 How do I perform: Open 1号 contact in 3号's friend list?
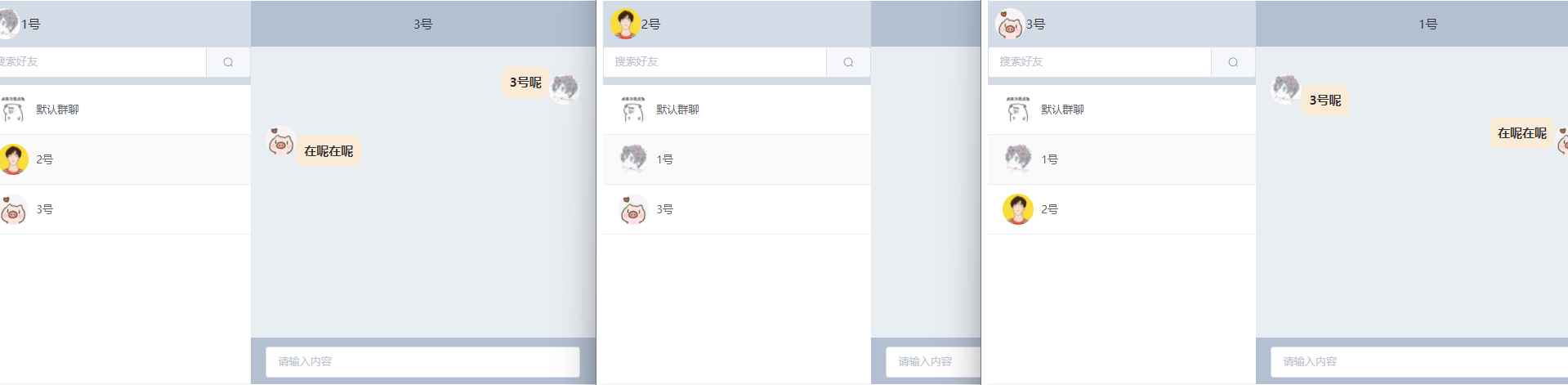pyautogui.click(x=1122, y=159)
